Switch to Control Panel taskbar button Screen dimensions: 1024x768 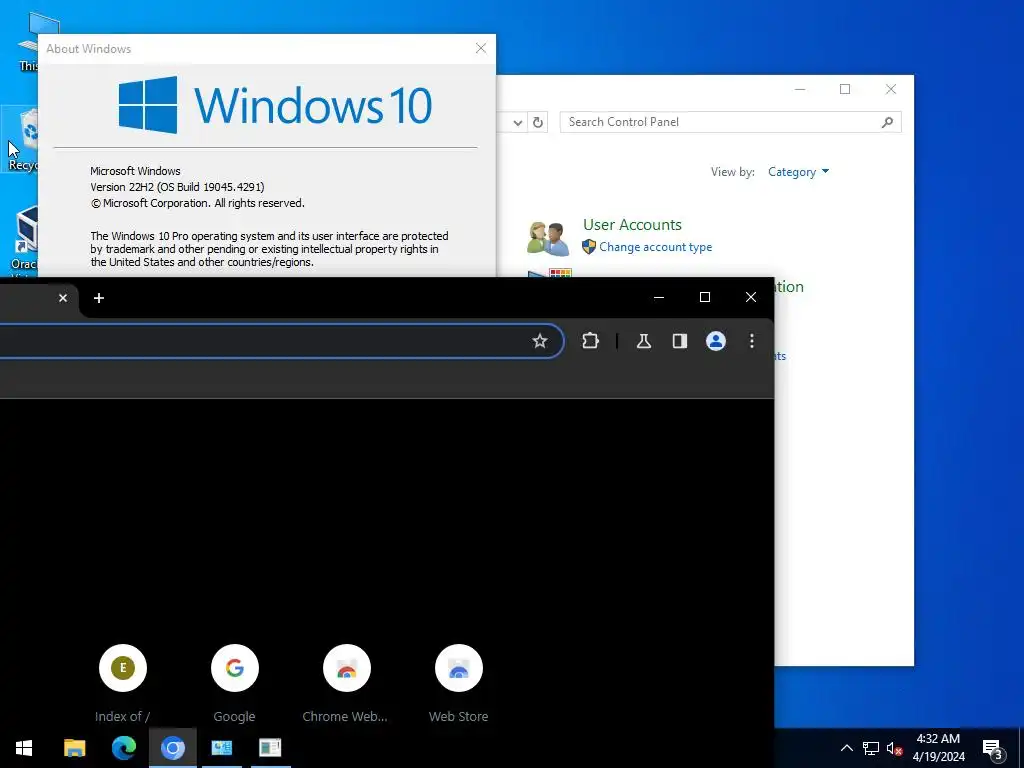pyautogui.click(x=221, y=748)
